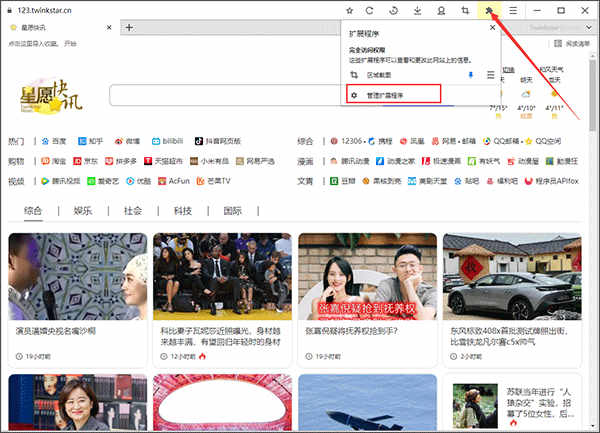Open browsing history clock icon
The height and width of the screenshot is (433, 600).
[x=393, y=11]
